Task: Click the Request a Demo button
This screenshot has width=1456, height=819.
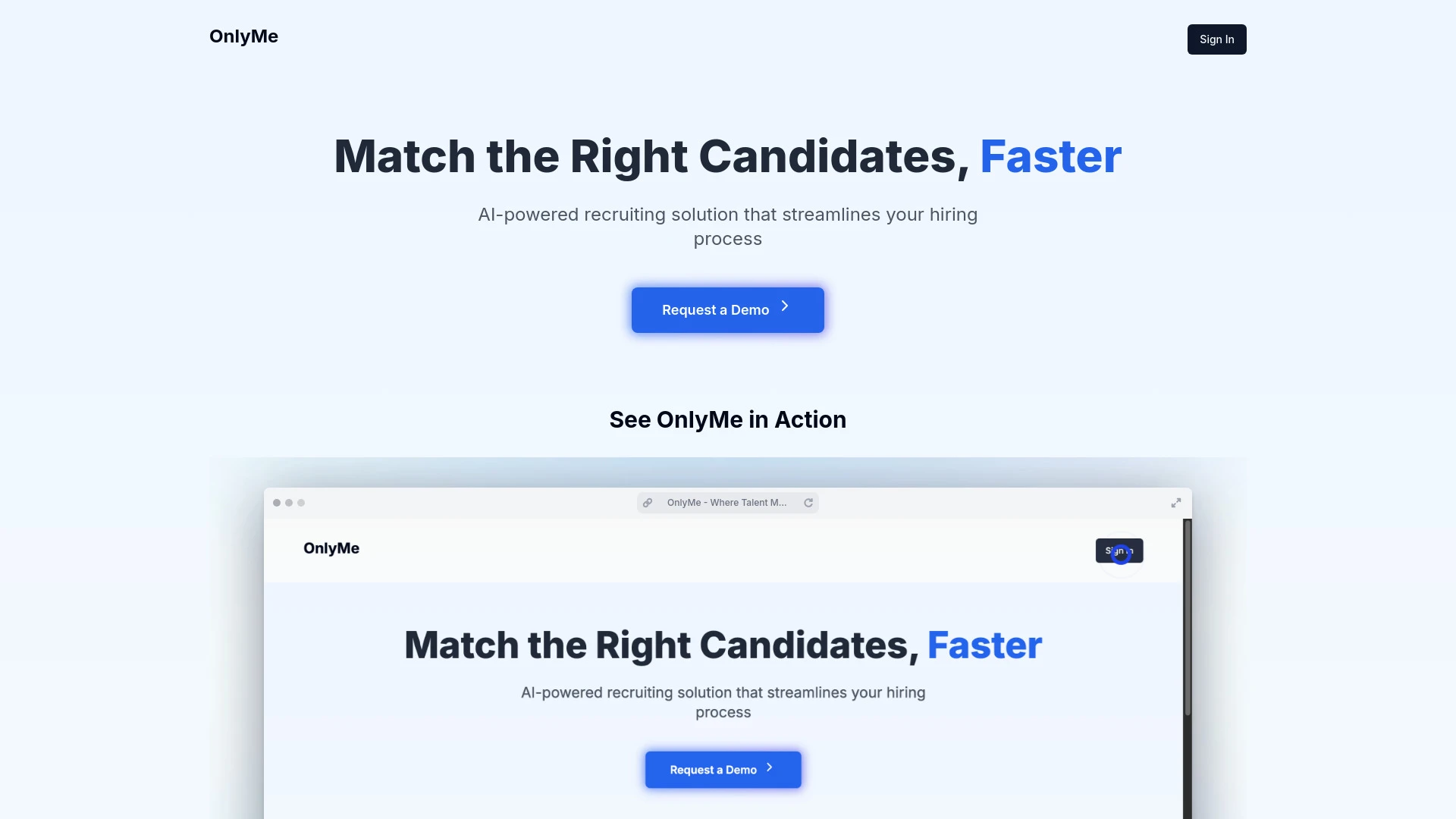Action: tap(727, 309)
